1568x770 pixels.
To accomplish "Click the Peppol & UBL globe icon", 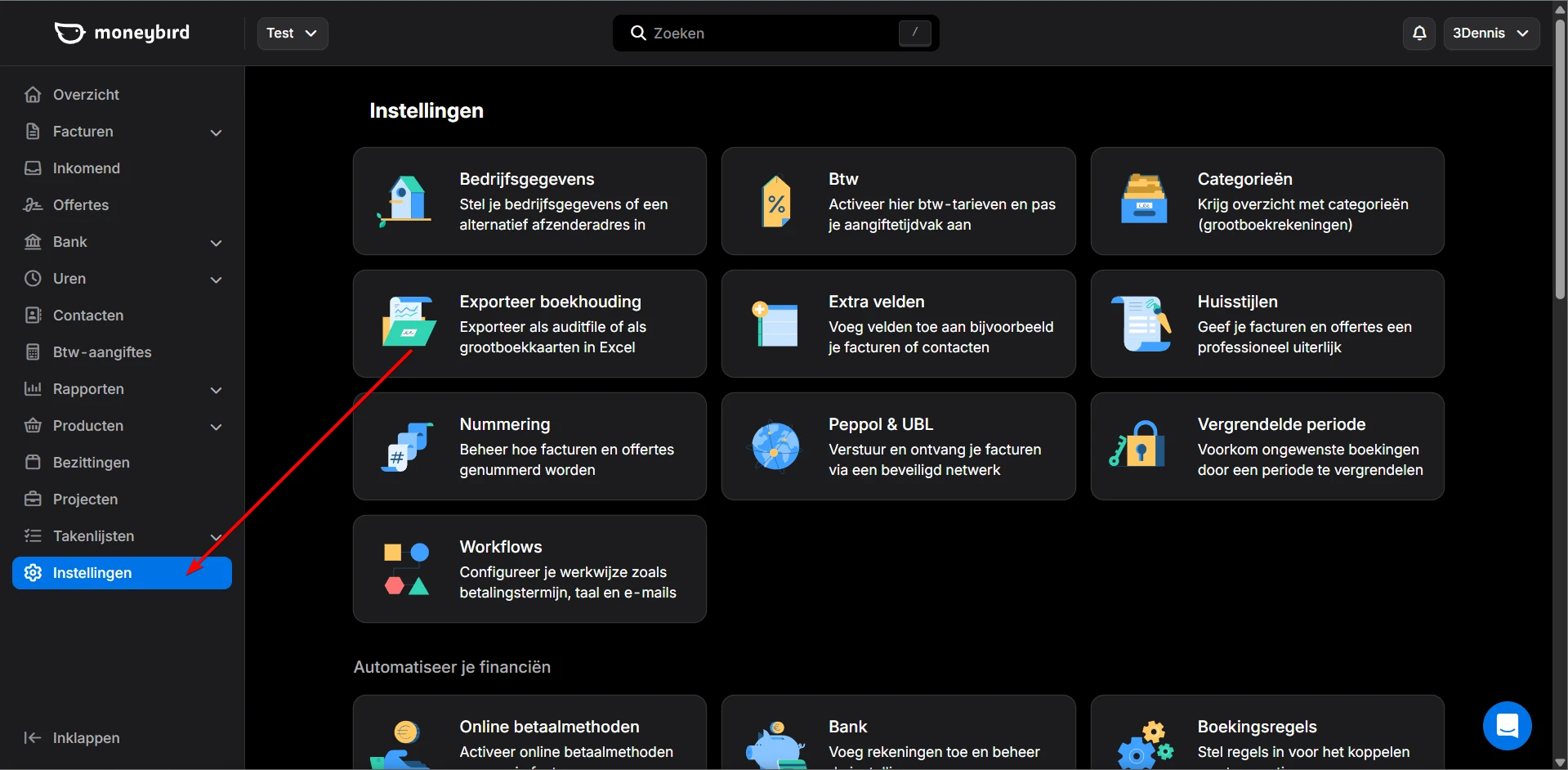I will point(775,446).
